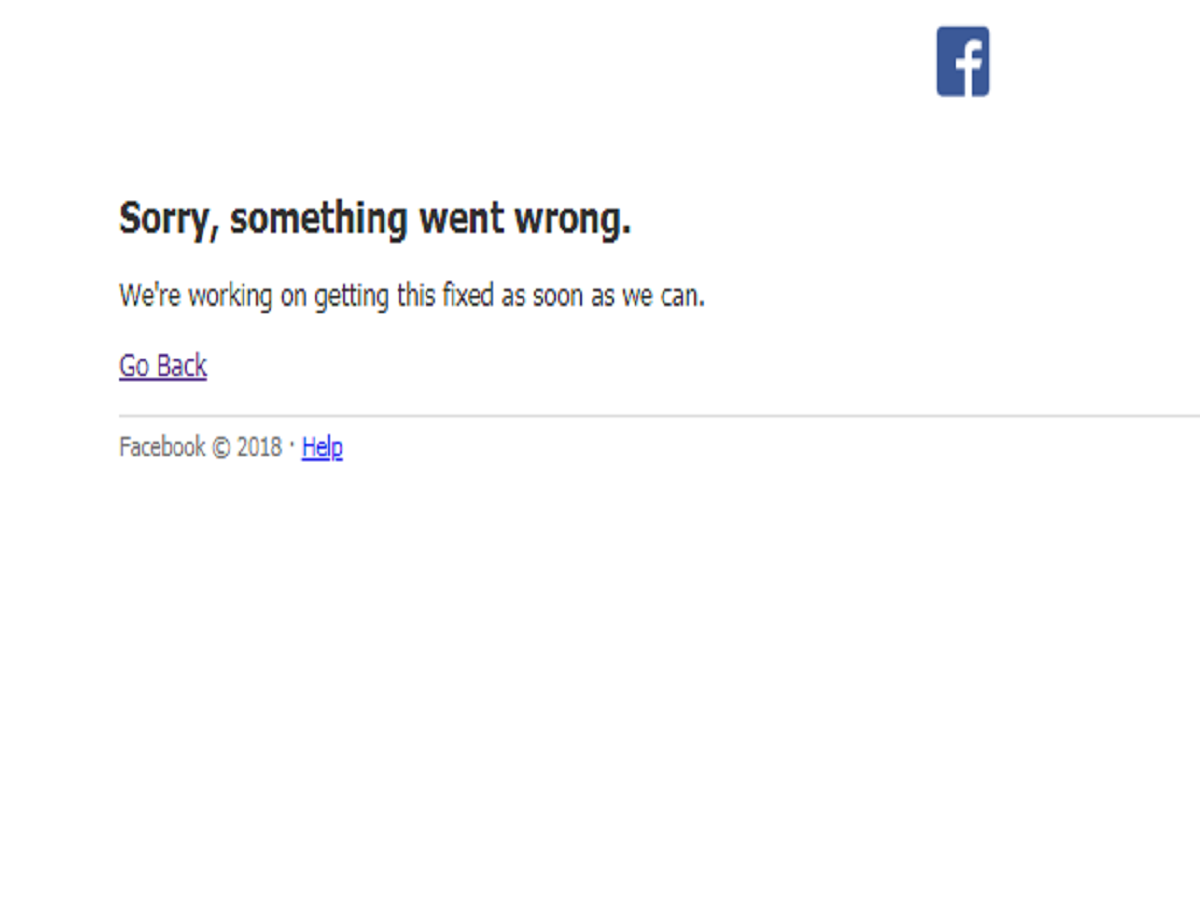Click the dot separator before Help
This screenshot has width=1200, height=900.
click(292, 446)
